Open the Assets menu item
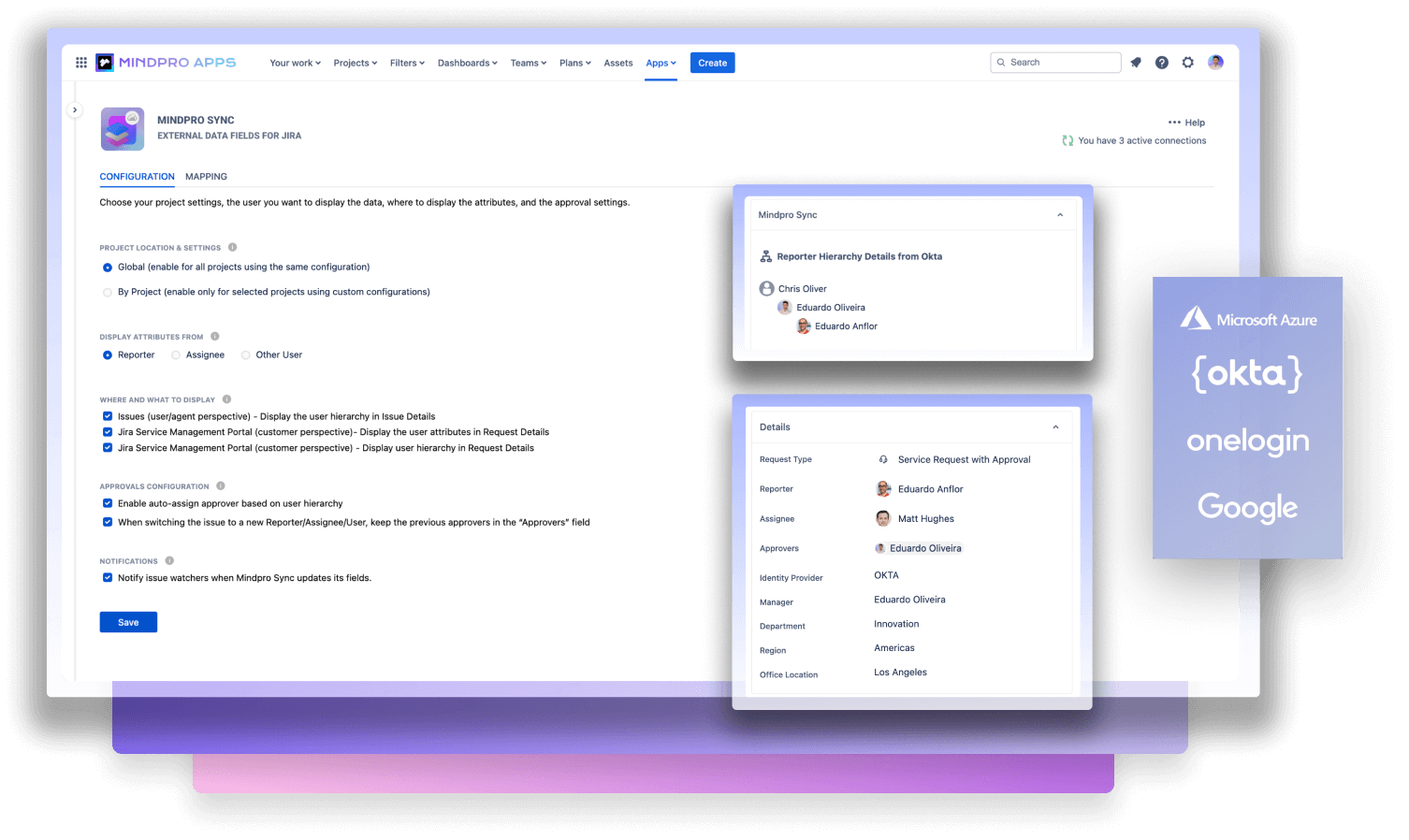 (x=618, y=64)
